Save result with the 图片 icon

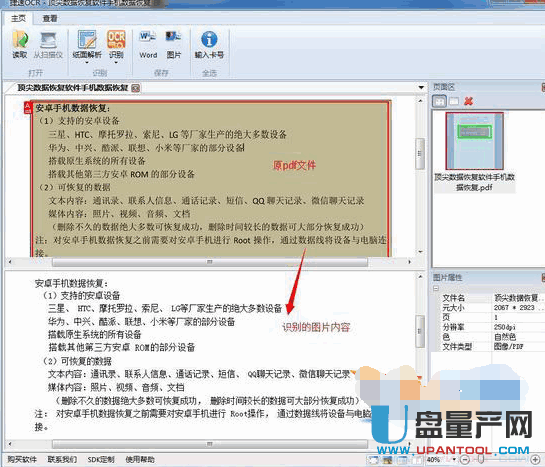click(x=174, y=44)
